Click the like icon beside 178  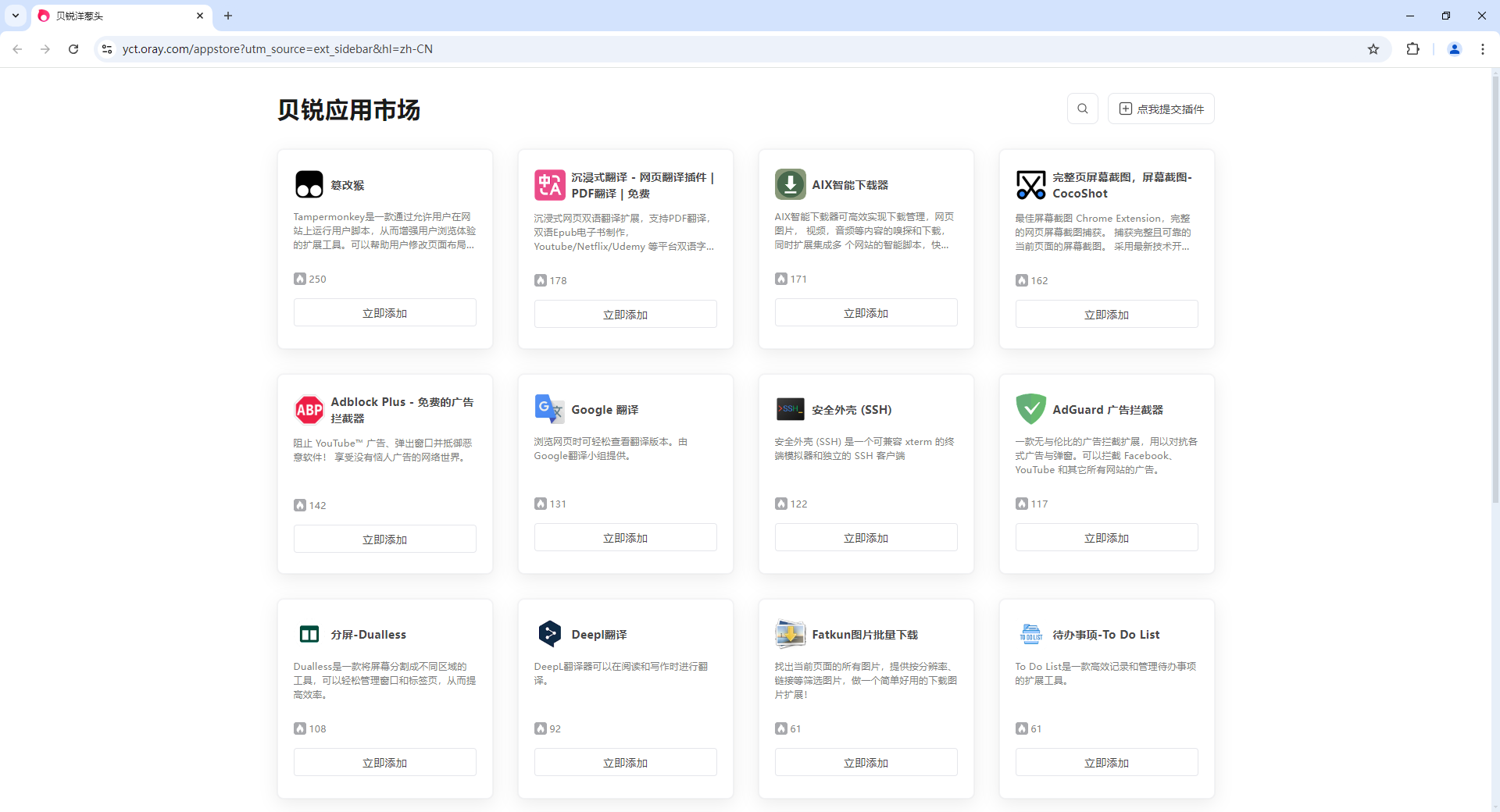pyautogui.click(x=541, y=280)
